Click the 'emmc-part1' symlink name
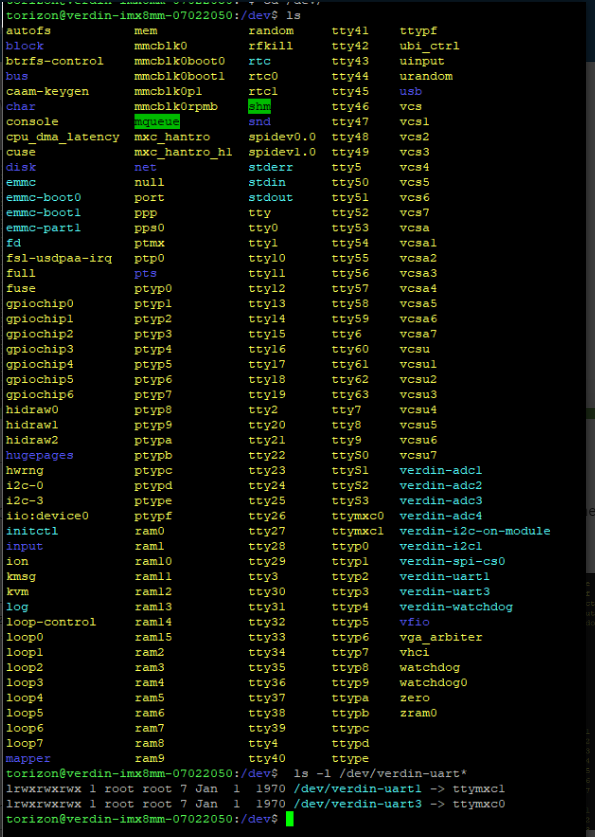The height and width of the screenshot is (837, 595). click(x=44, y=228)
